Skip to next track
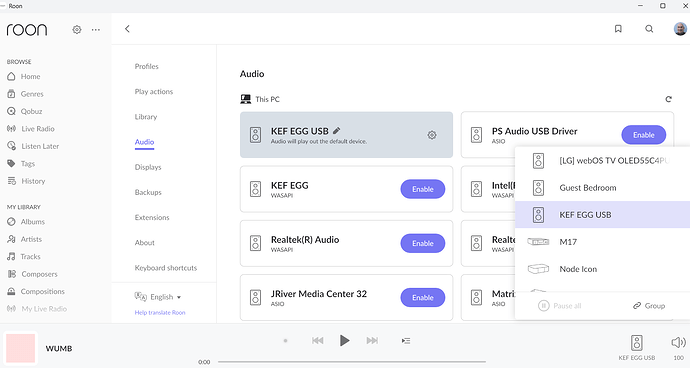The image size is (690, 368). (x=372, y=340)
